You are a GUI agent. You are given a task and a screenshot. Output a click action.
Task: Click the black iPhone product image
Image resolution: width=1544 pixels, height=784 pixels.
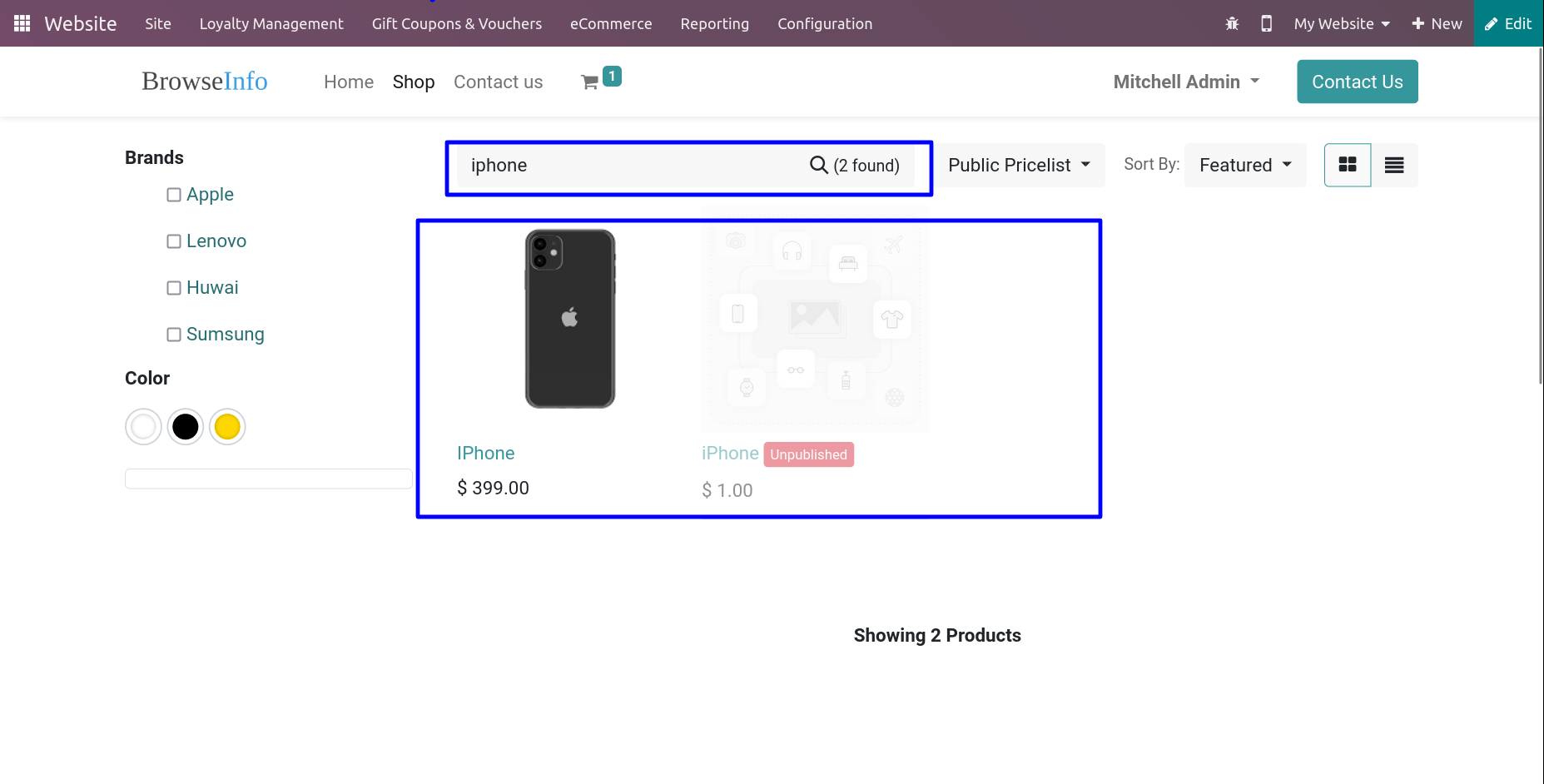tap(570, 319)
